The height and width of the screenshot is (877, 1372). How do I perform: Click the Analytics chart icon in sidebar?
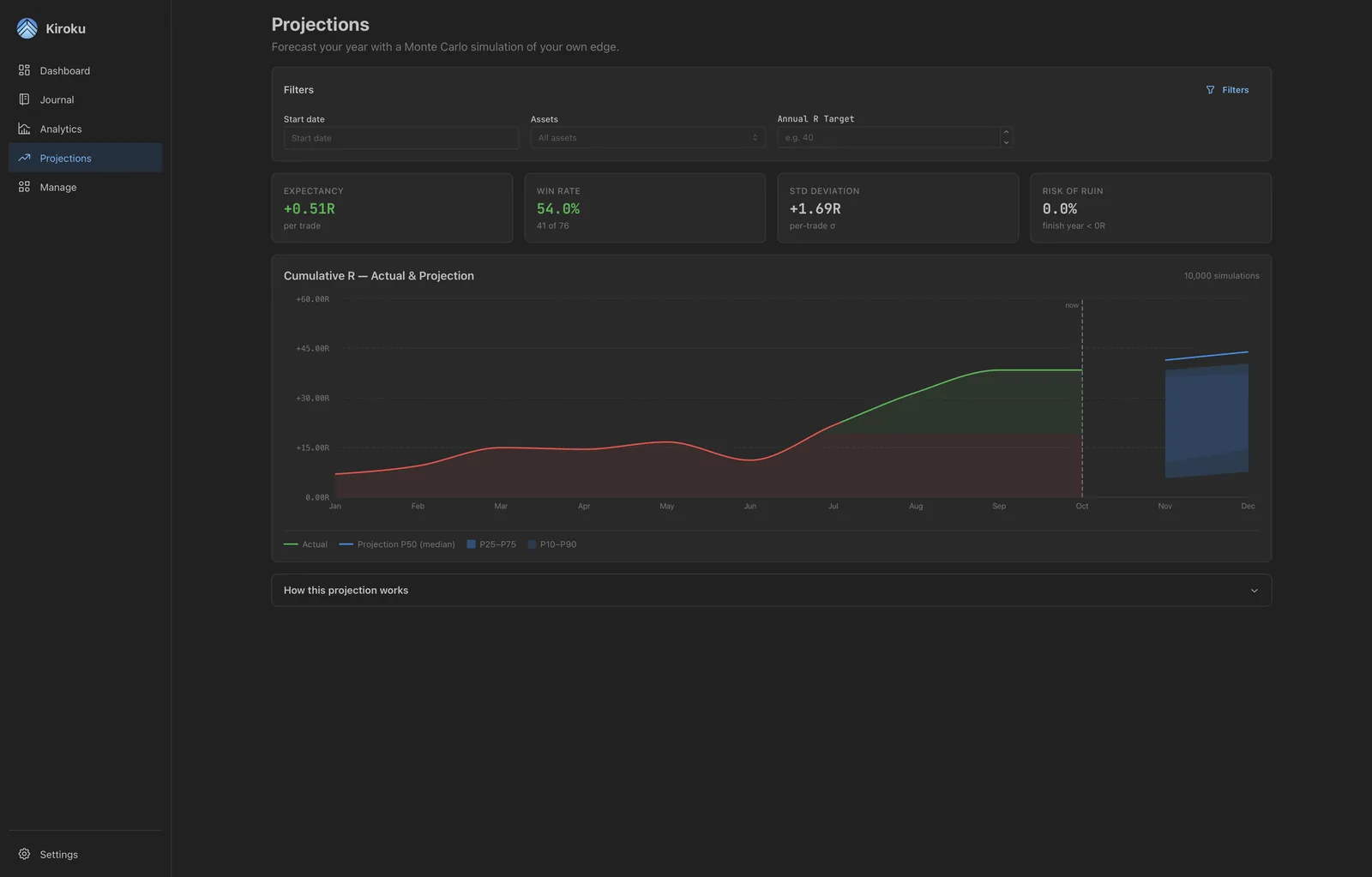[x=24, y=129]
